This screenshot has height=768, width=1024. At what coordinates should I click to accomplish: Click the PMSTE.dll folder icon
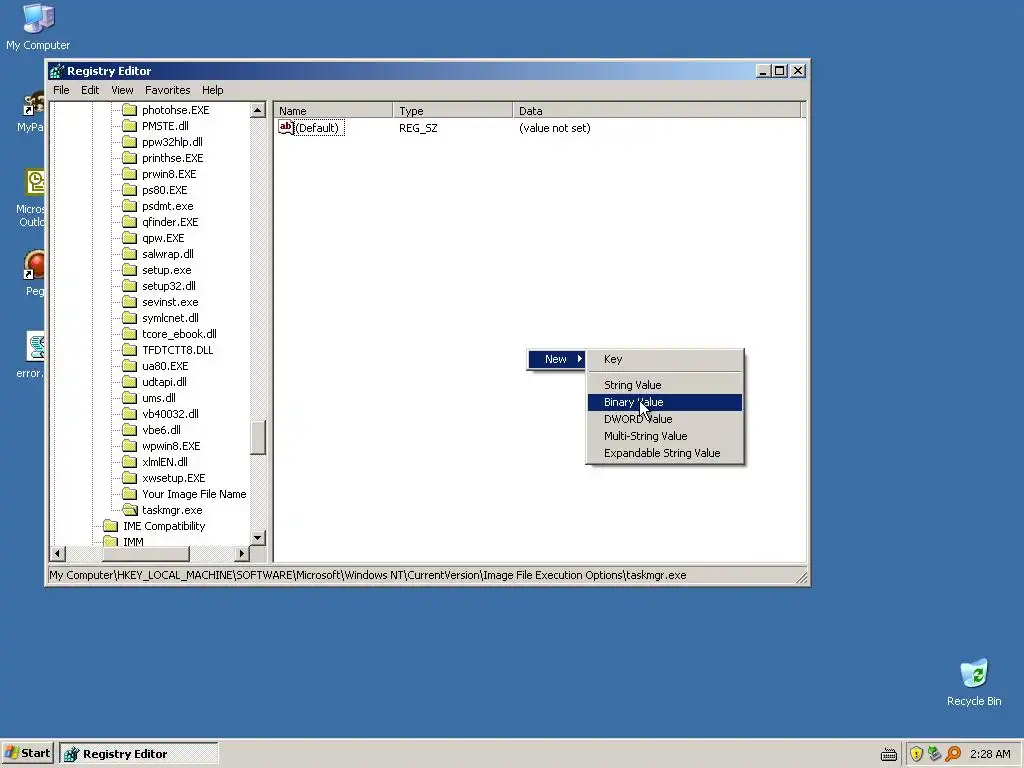click(x=130, y=126)
